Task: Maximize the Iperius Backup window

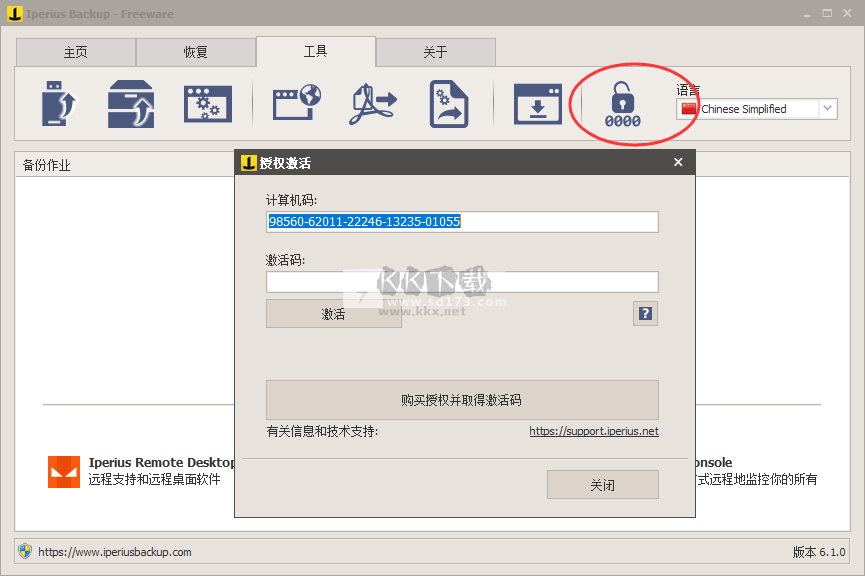Action: click(827, 13)
